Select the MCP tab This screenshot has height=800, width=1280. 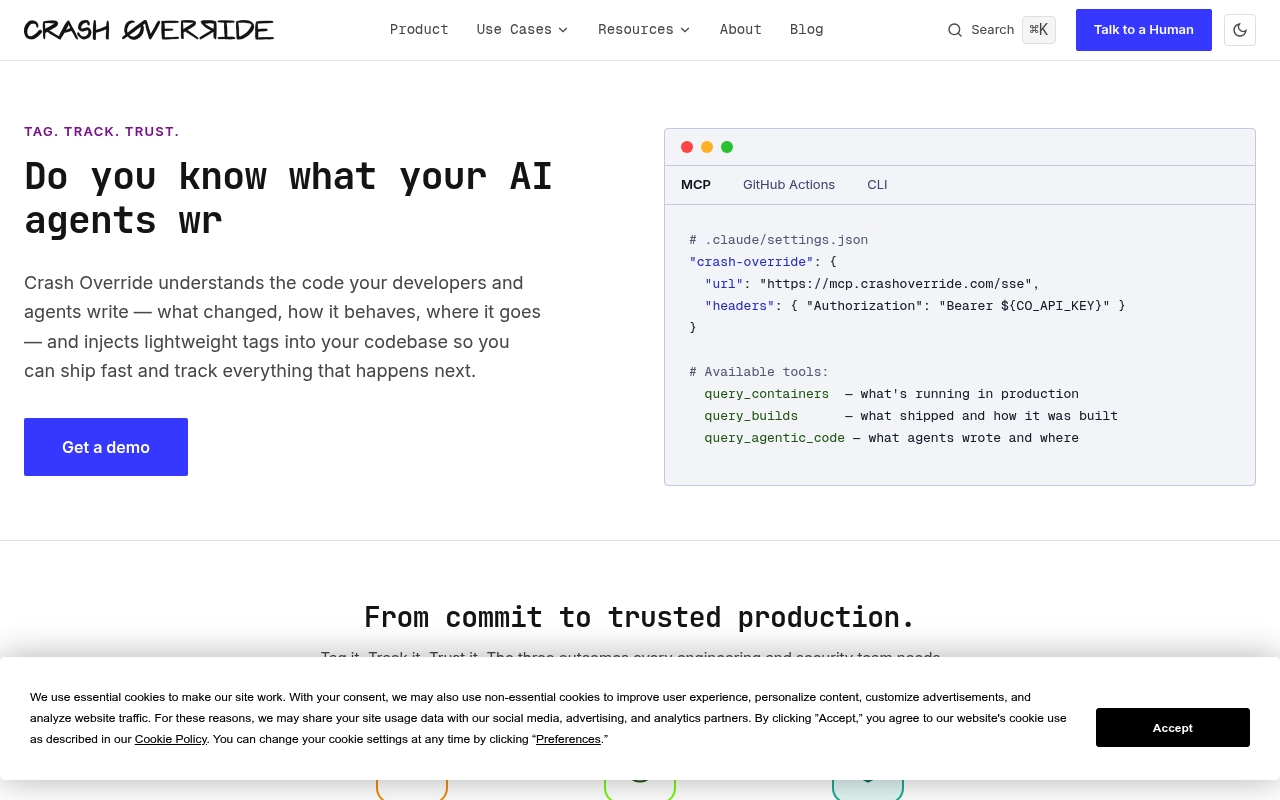tap(696, 185)
